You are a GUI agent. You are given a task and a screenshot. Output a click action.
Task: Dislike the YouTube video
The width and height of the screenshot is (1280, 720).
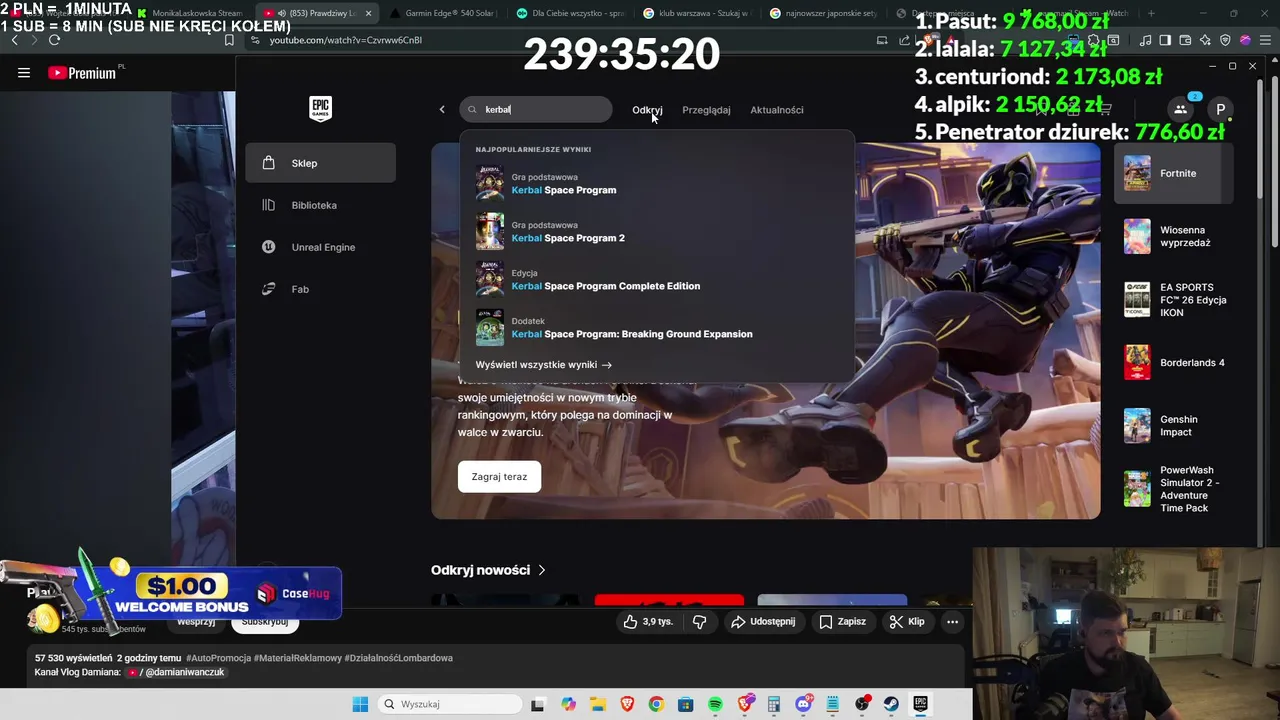(700, 622)
